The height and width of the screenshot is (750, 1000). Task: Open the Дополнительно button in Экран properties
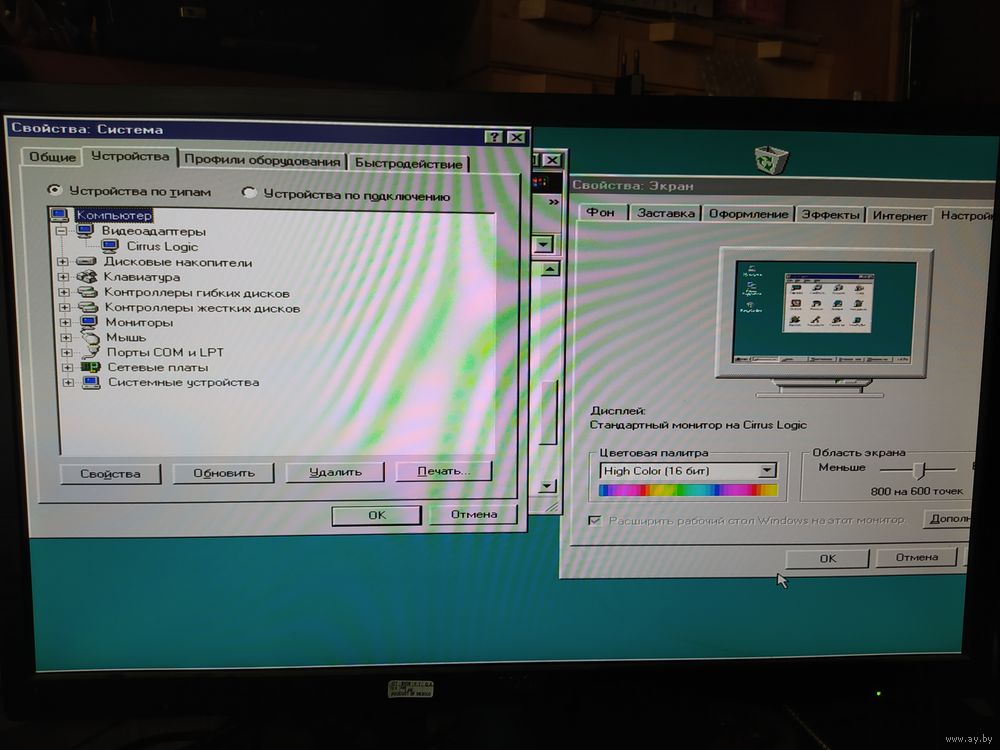click(948, 518)
